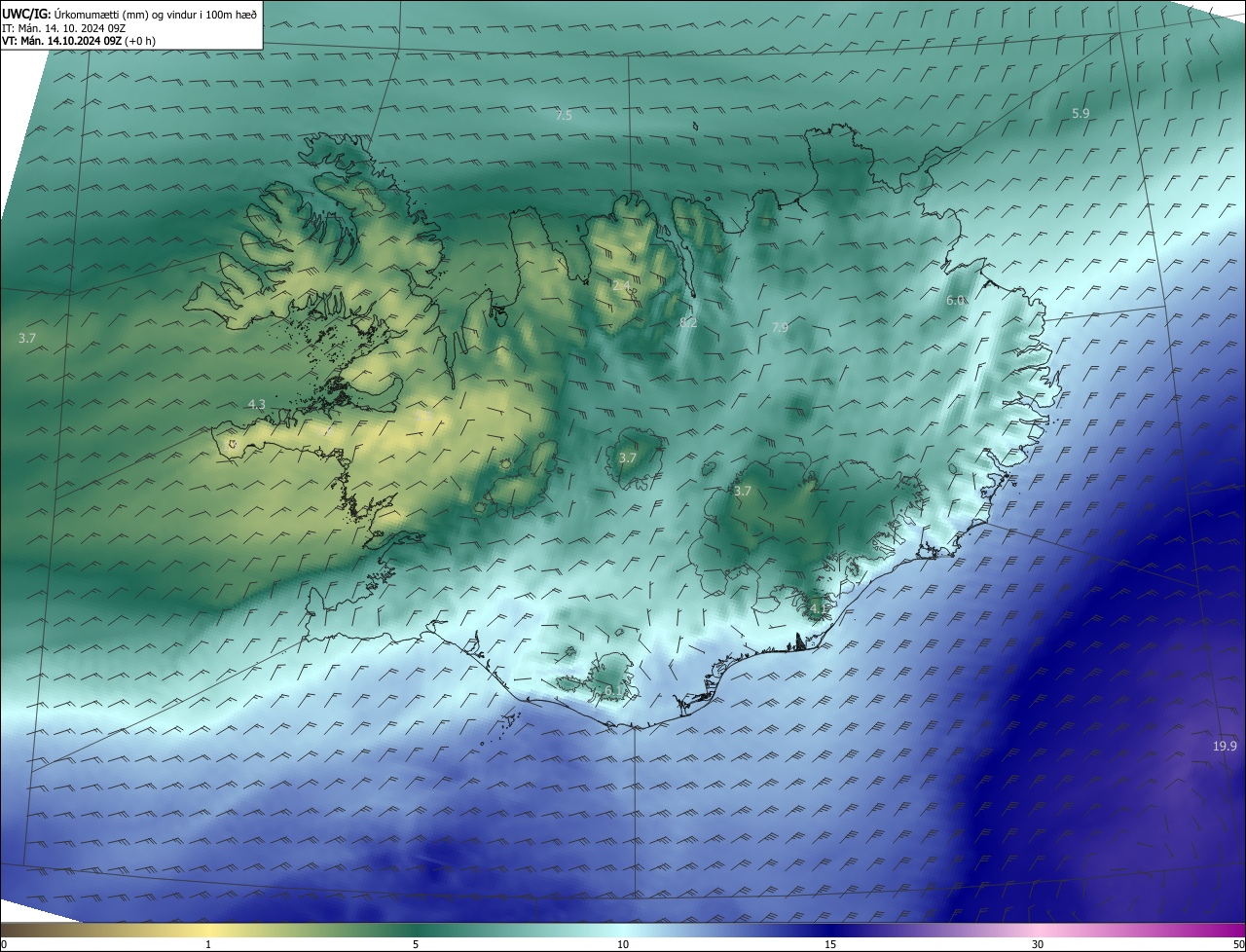Image resolution: width=1246 pixels, height=952 pixels.
Task: Click the 0 tick on the color scale
Action: click(4, 944)
